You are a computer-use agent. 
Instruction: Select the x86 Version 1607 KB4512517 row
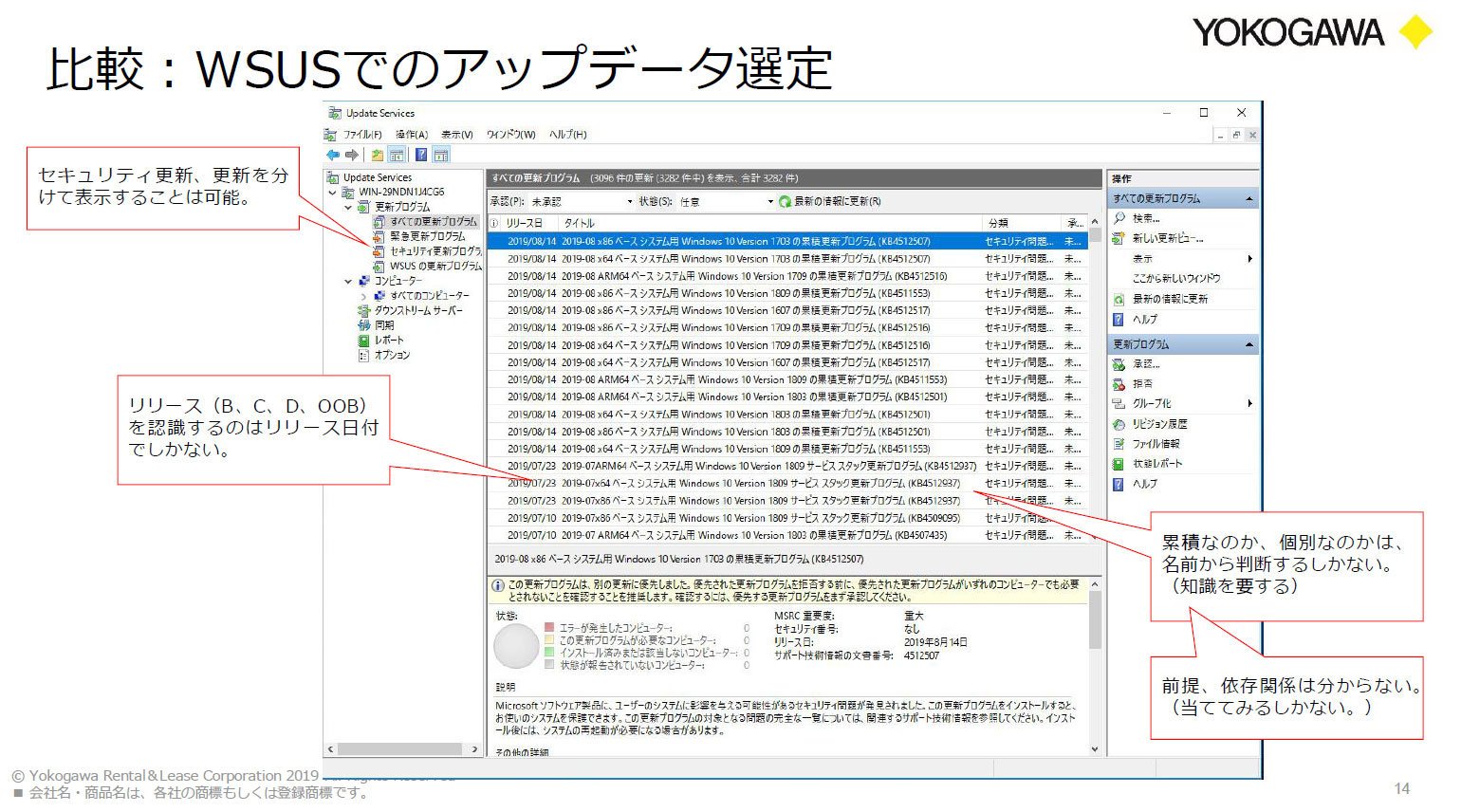786,310
